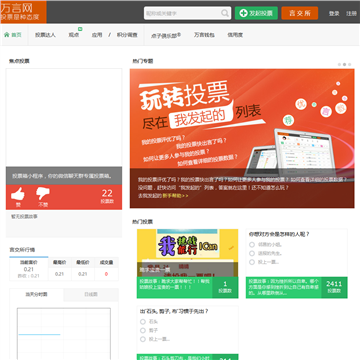Click the plus icon on 发起投票 button
The image size is (360, 360).
click(x=244, y=13)
